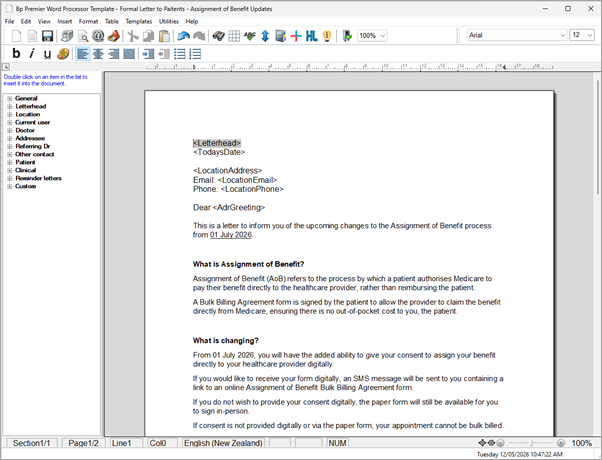Image resolution: width=602 pixels, height=460 pixels.
Task: Open Find with binoculars icon
Action: [218, 36]
